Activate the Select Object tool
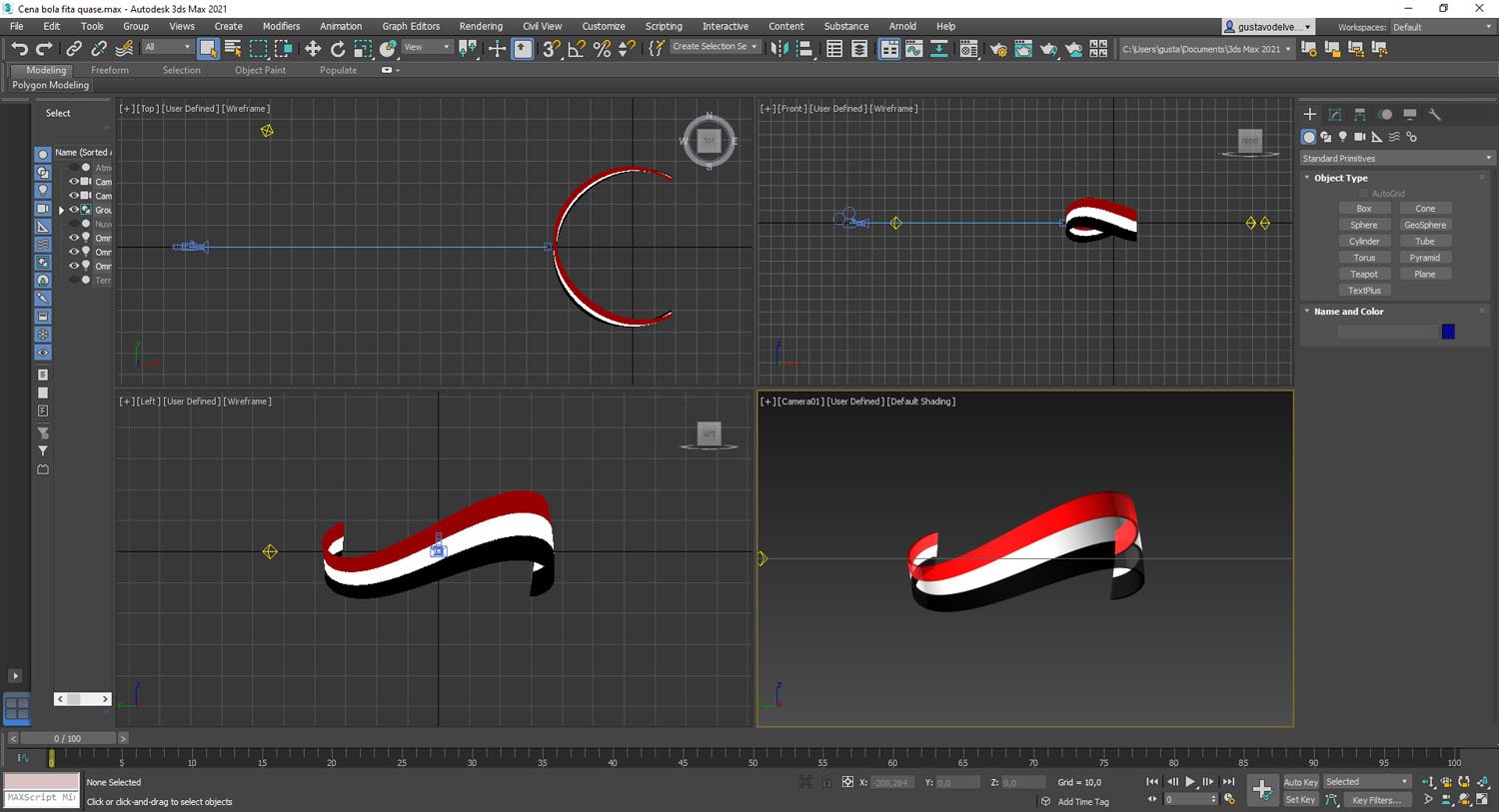Screen dimensions: 1499x812 [x=208, y=48]
